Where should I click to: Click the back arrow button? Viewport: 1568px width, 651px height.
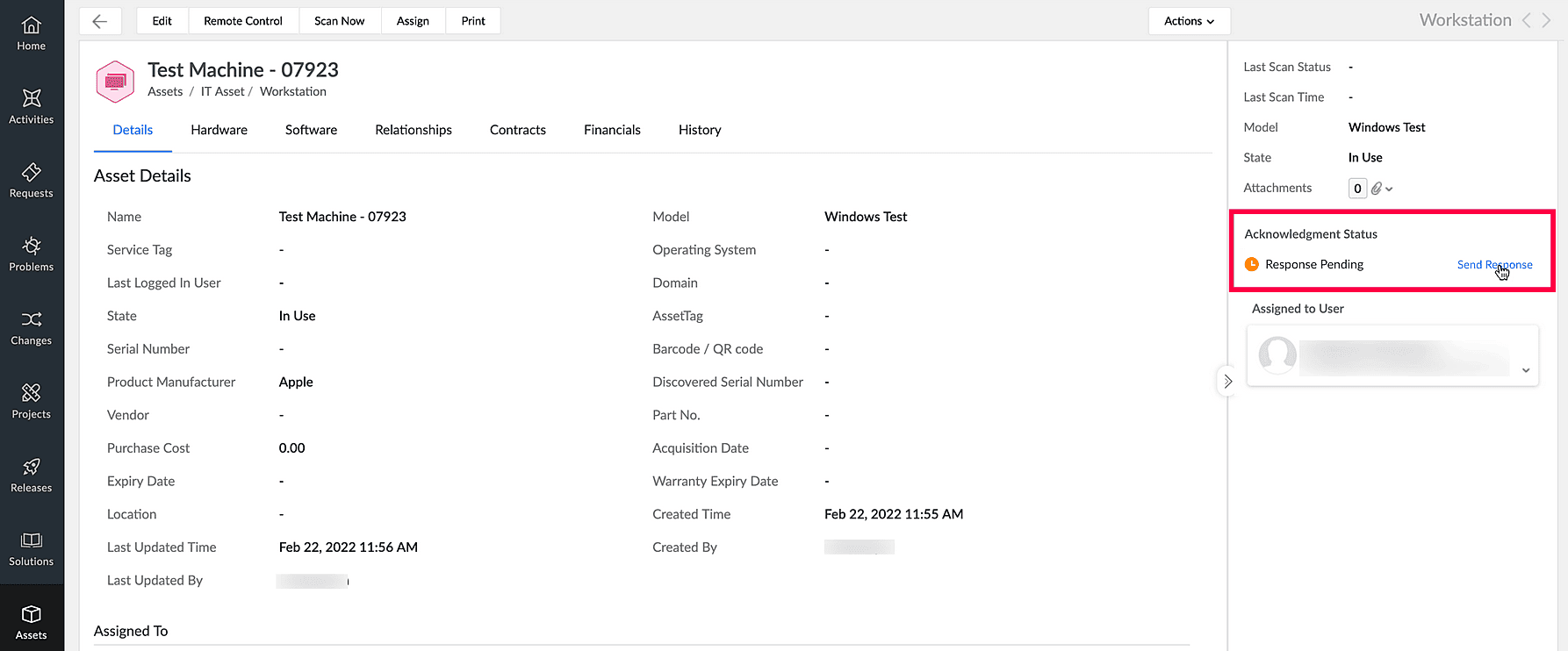(100, 21)
